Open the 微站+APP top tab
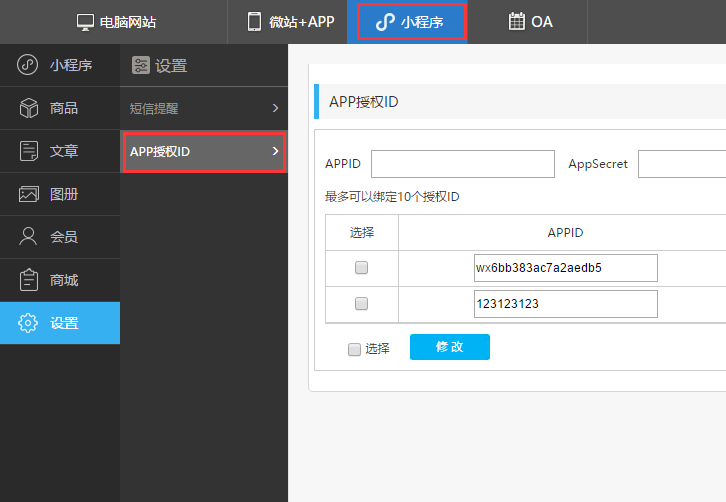The image size is (726, 502). (290, 22)
